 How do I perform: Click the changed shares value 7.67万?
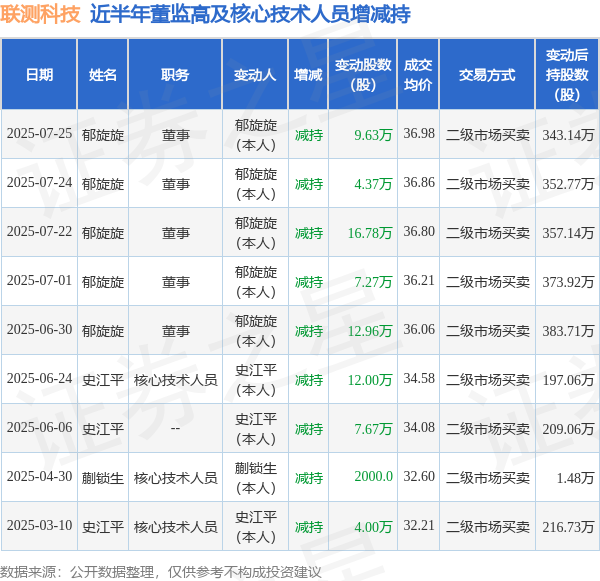tap(373, 429)
